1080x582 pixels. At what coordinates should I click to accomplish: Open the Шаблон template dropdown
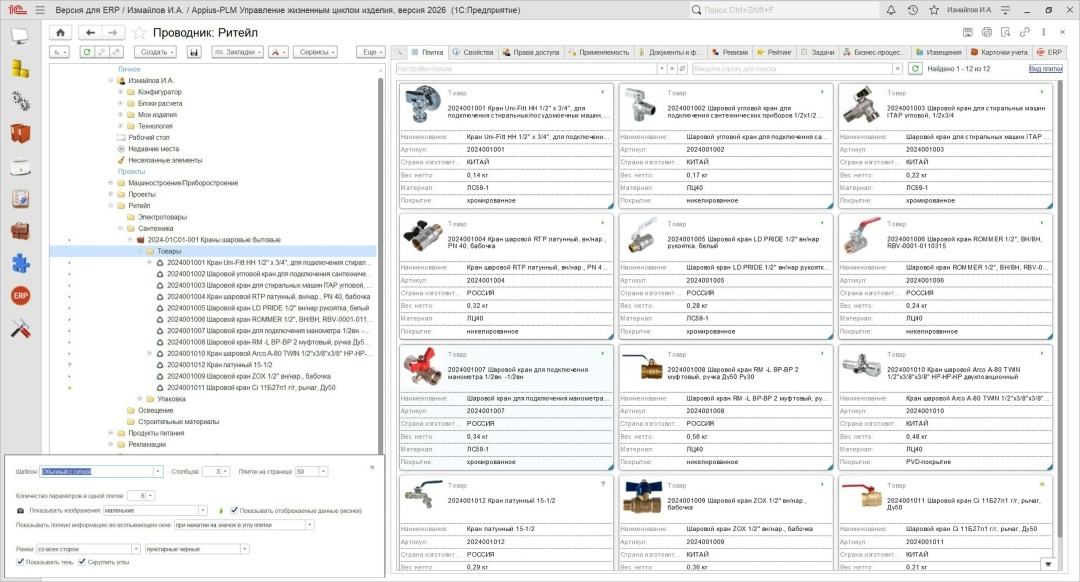coord(158,471)
